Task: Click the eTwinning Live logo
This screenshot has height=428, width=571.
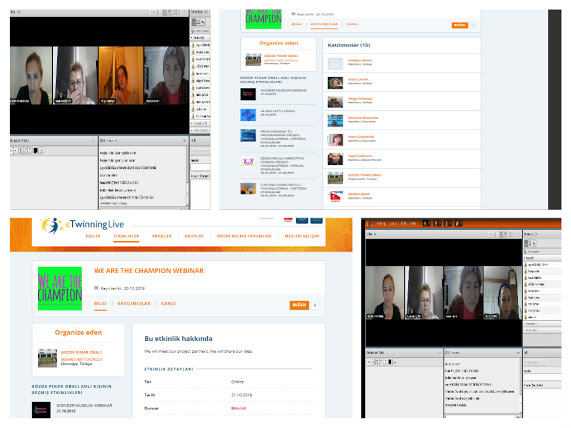Action: (82, 225)
